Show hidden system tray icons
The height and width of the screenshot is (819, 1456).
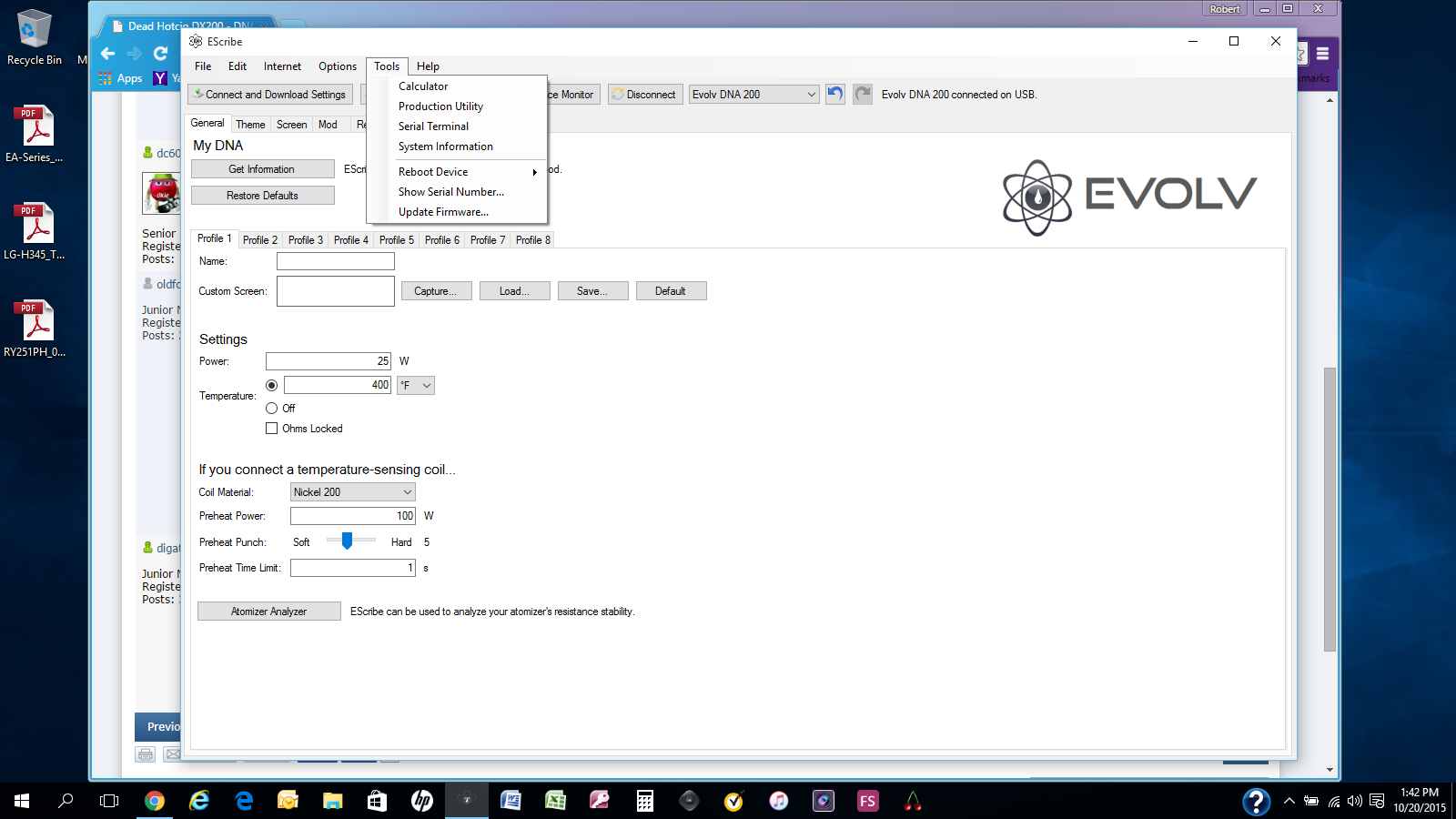[1289, 801]
